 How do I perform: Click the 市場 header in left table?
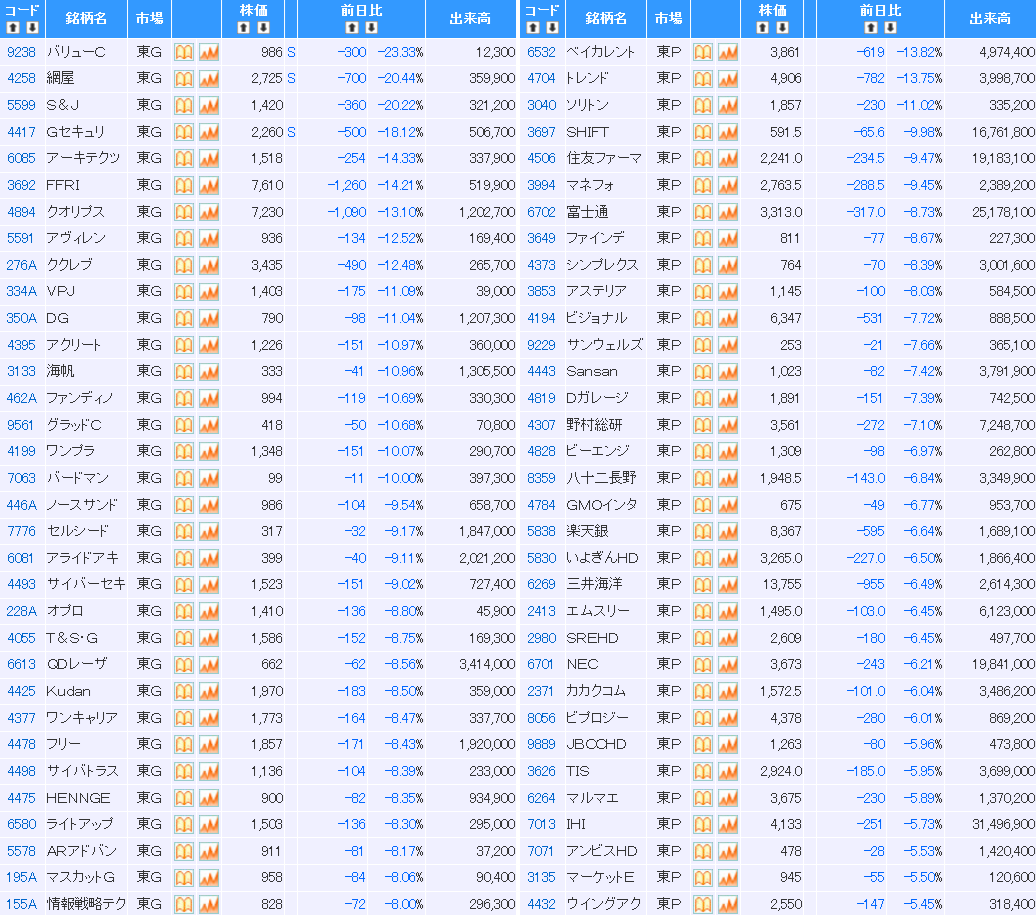pos(149,18)
